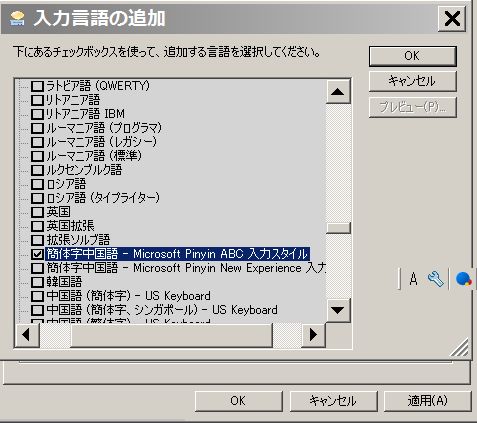Click the horizontal scrollbar thumb

[x=171, y=335]
